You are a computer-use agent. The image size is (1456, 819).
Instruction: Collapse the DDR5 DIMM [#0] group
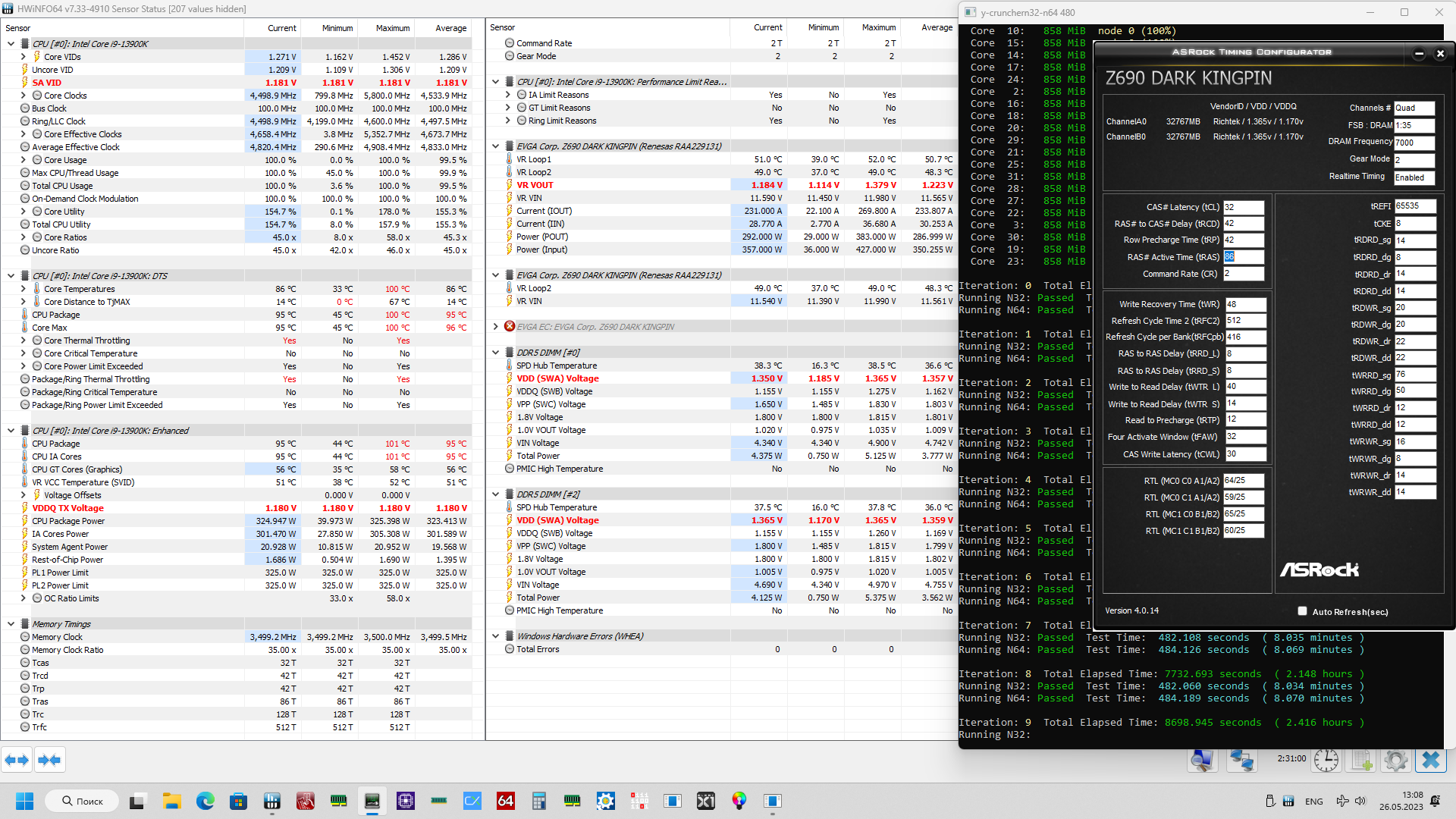tap(496, 353)
